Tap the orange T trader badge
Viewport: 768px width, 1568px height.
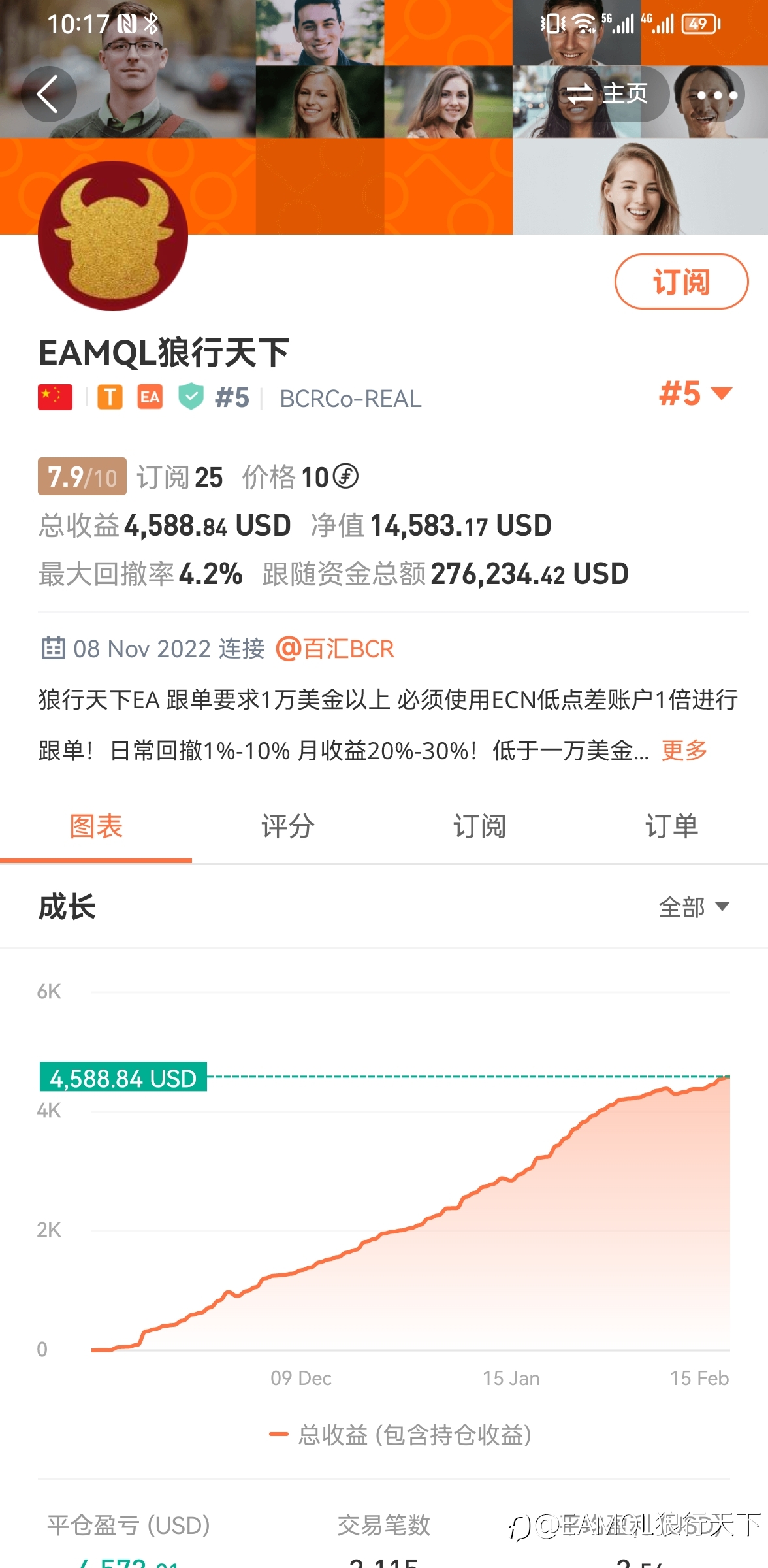click(x=110, y=397)
